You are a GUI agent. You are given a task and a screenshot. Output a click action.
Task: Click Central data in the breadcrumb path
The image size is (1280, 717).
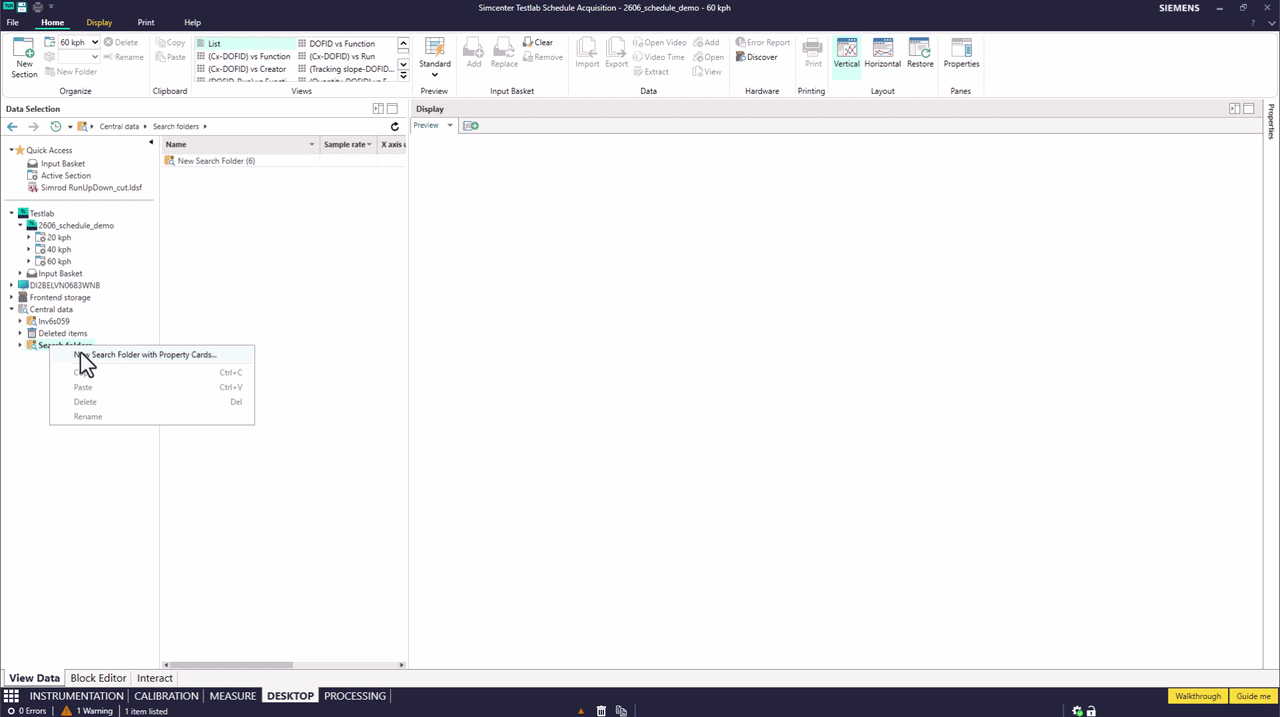point(119,127)
